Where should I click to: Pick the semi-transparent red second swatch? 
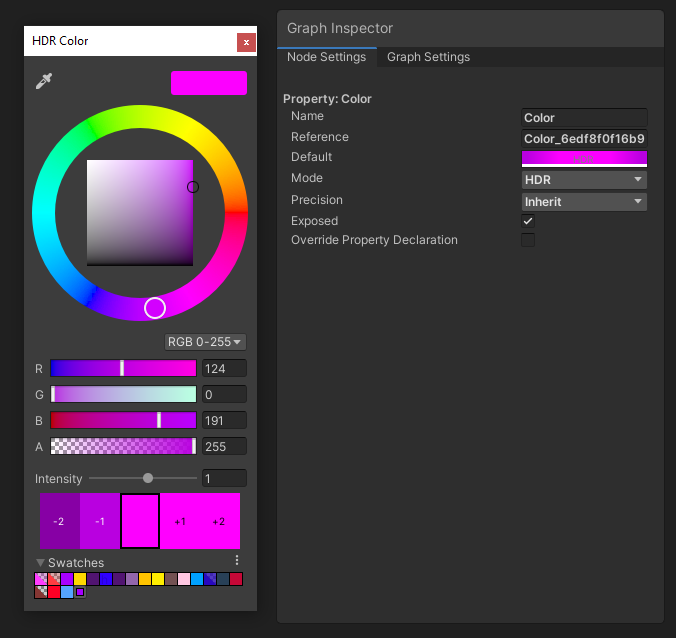54,579
